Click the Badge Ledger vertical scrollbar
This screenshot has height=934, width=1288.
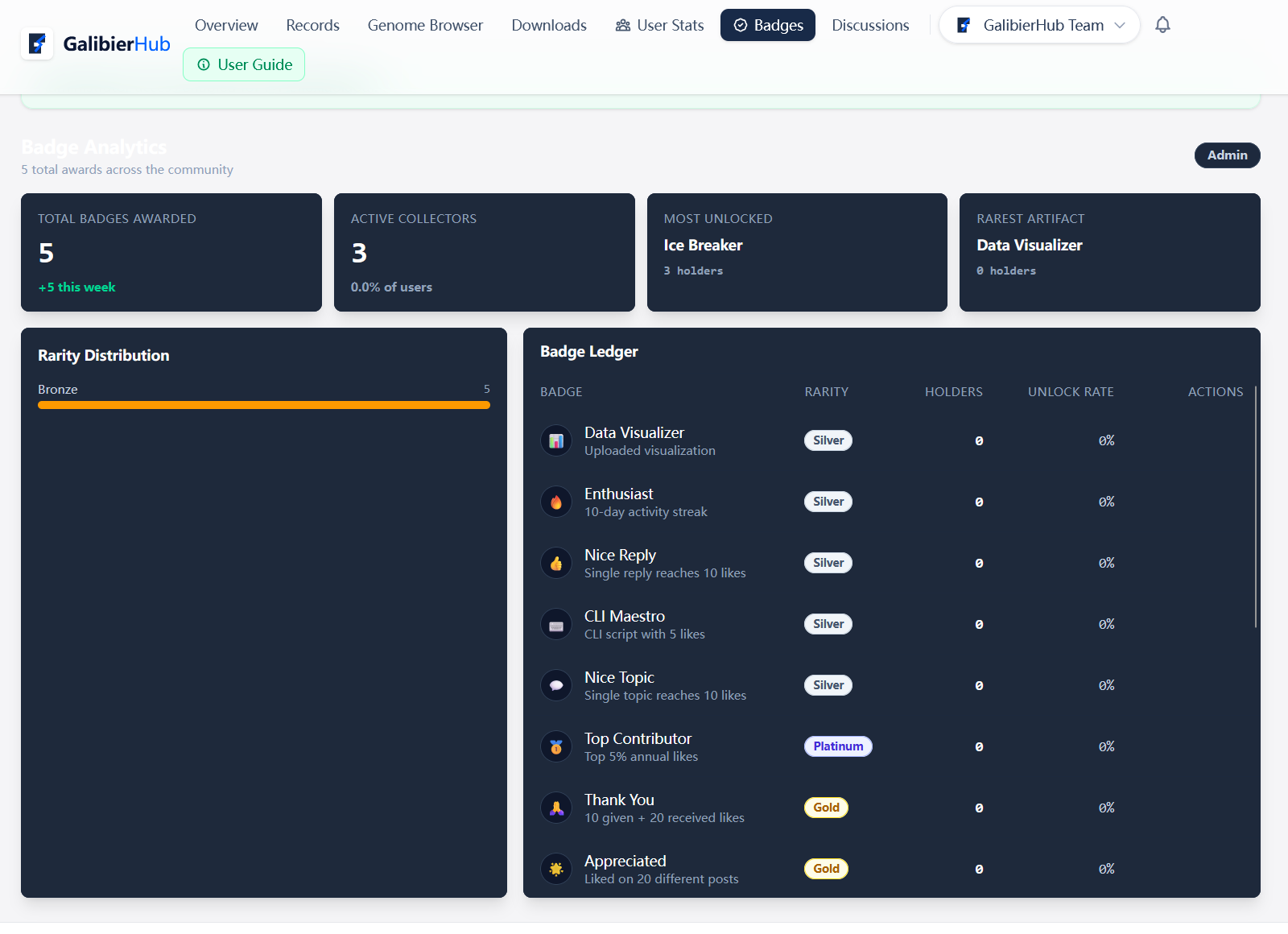1256,507
